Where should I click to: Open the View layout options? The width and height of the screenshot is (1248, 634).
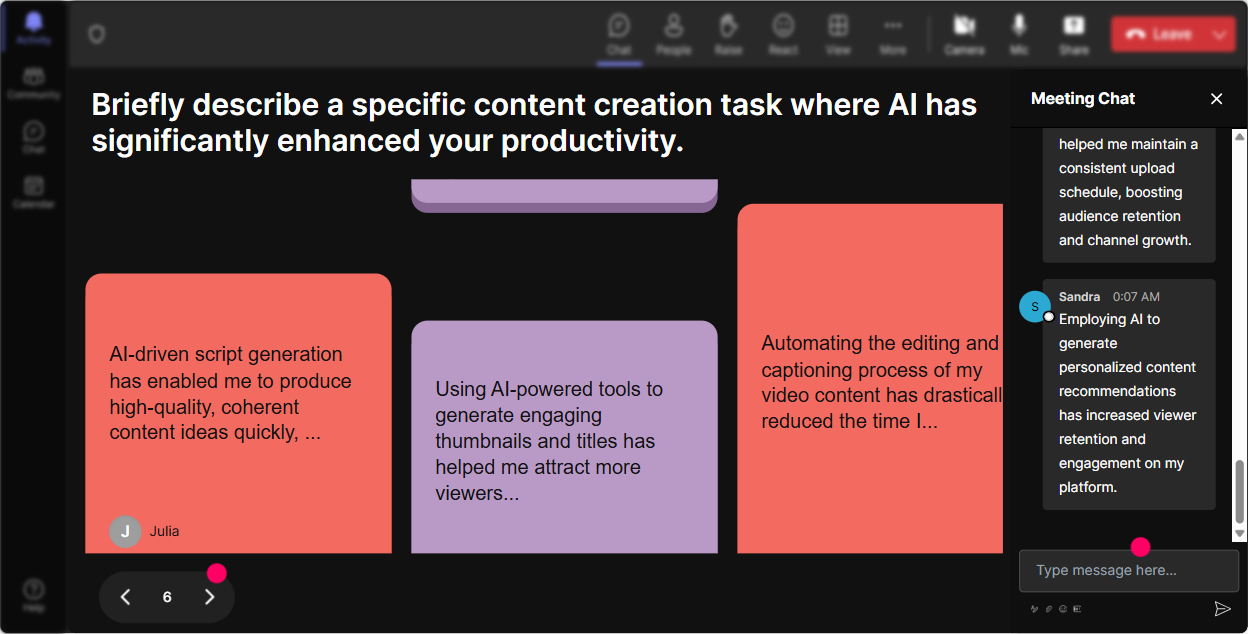[x=838, y=34]
